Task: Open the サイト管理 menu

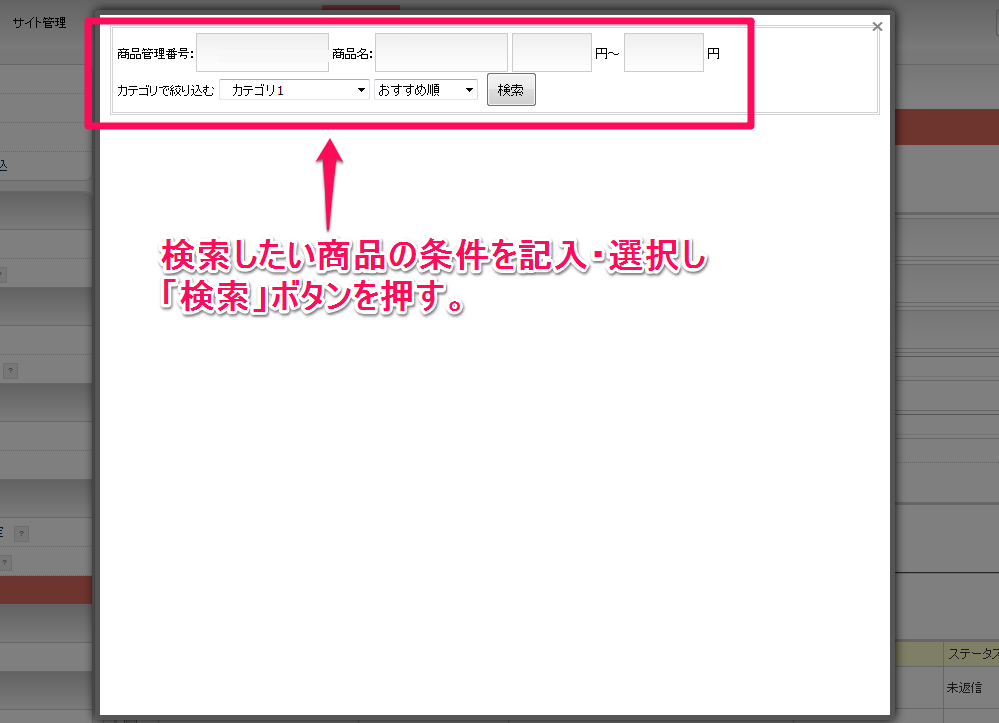Action: click(40, 23)
